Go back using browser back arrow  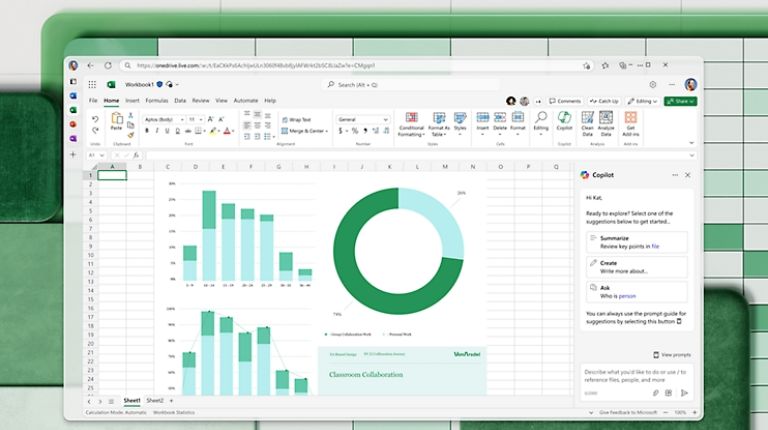pyautogui.click(x=91, y=65)
